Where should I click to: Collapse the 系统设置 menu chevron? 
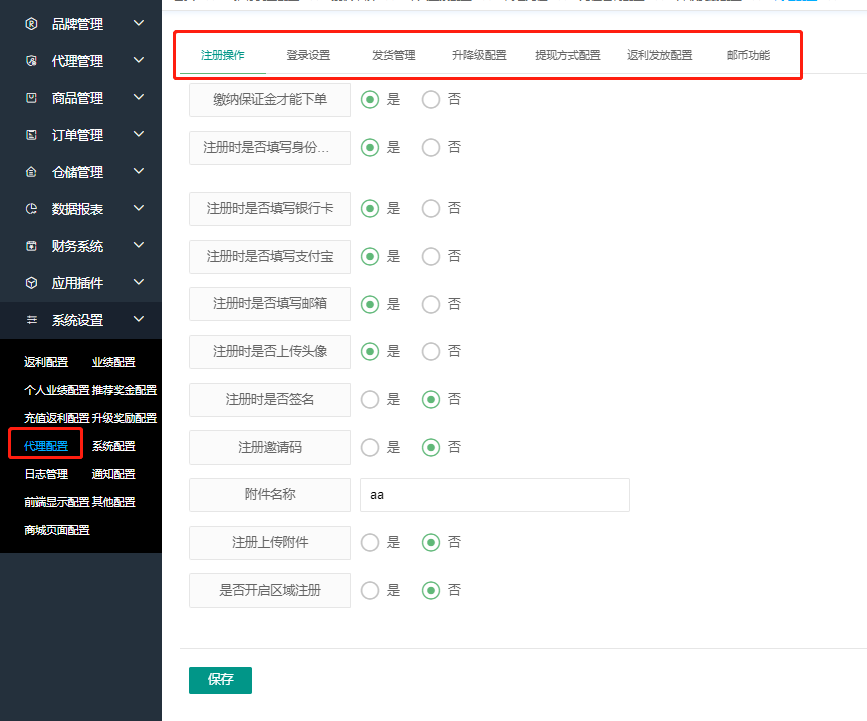[x=139, y=320]
